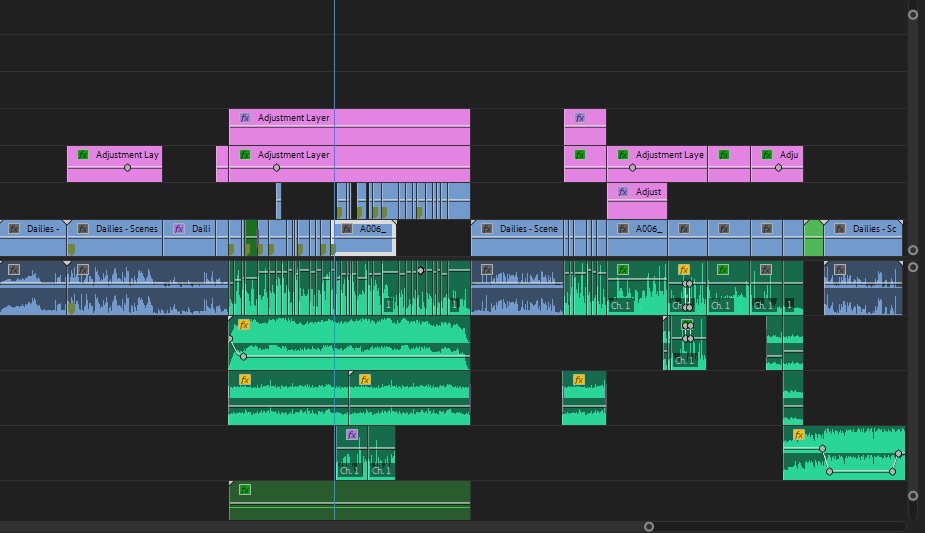Click the top handle of the video tracks vertical scrollbar
This screenshot has width=925, height=533.
coord(913,14)
